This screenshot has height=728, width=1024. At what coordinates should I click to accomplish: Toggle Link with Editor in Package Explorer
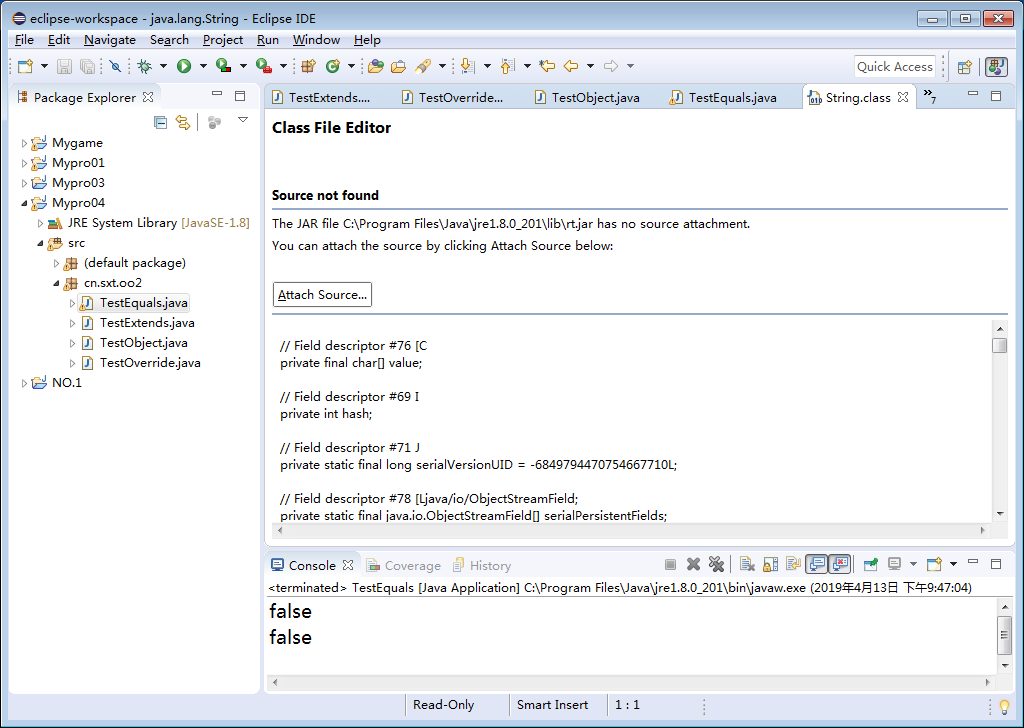(183, 122)
